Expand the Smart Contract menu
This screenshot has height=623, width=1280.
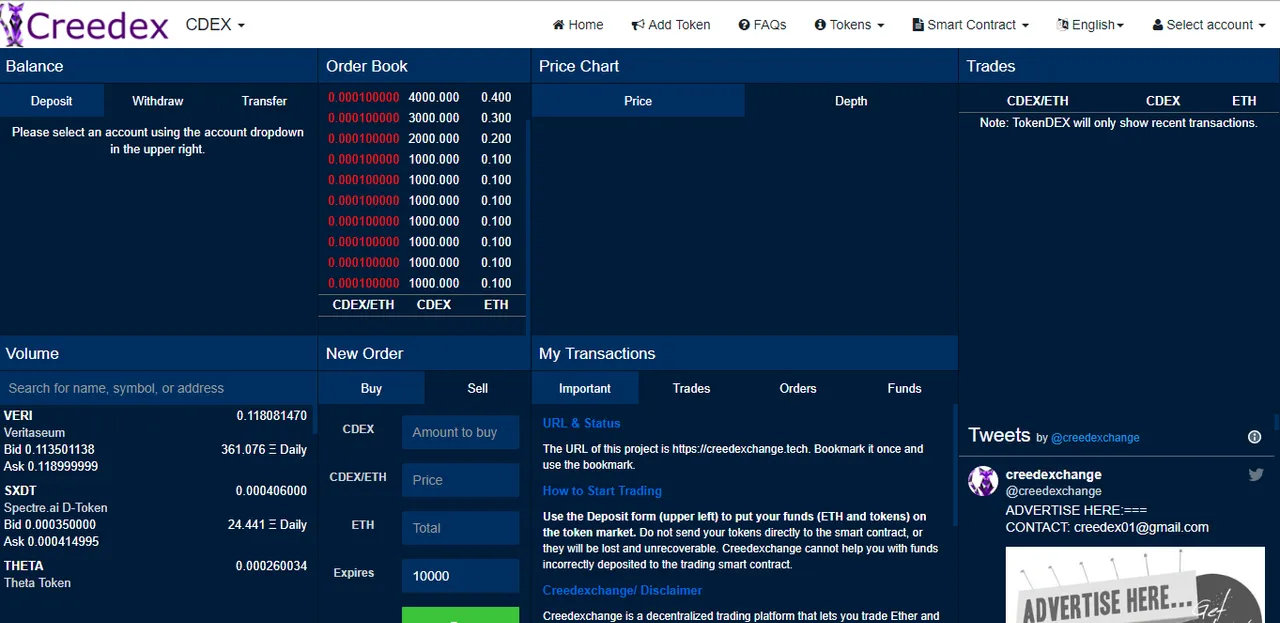tap(970, 25)
